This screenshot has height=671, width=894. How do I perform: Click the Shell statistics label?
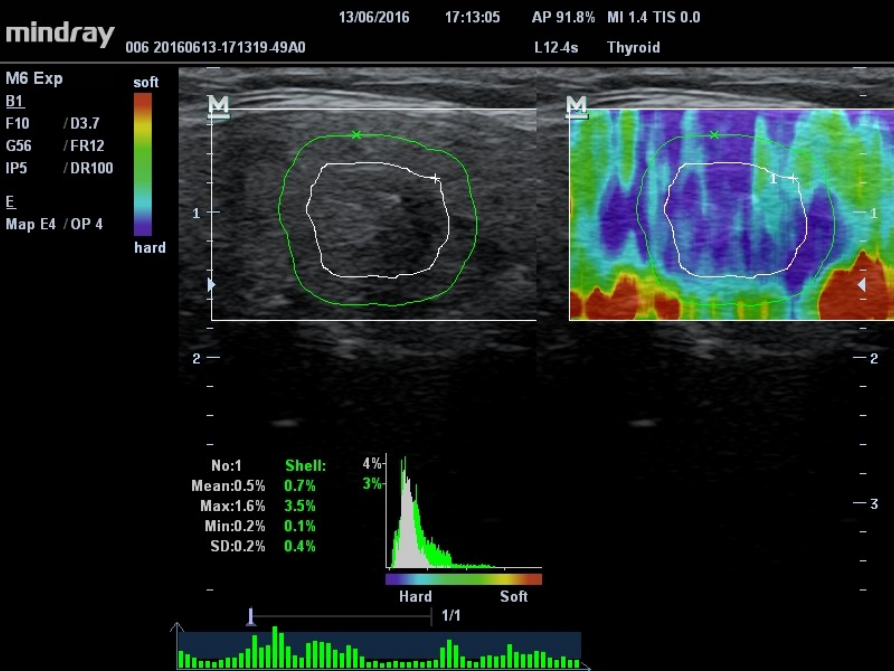click(x=305, y=465)
